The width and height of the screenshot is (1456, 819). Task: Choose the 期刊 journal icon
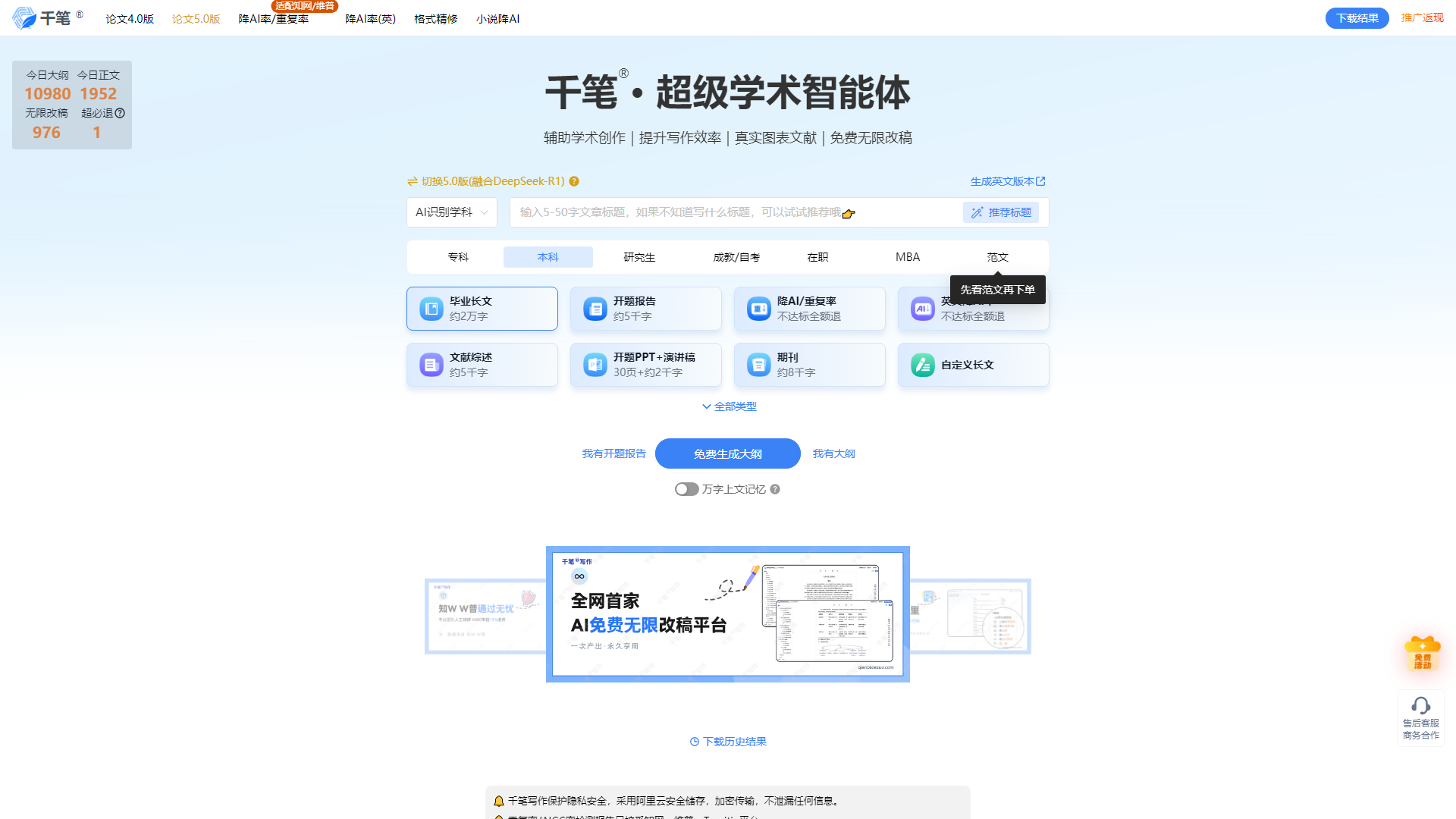[x=758, y=364]
